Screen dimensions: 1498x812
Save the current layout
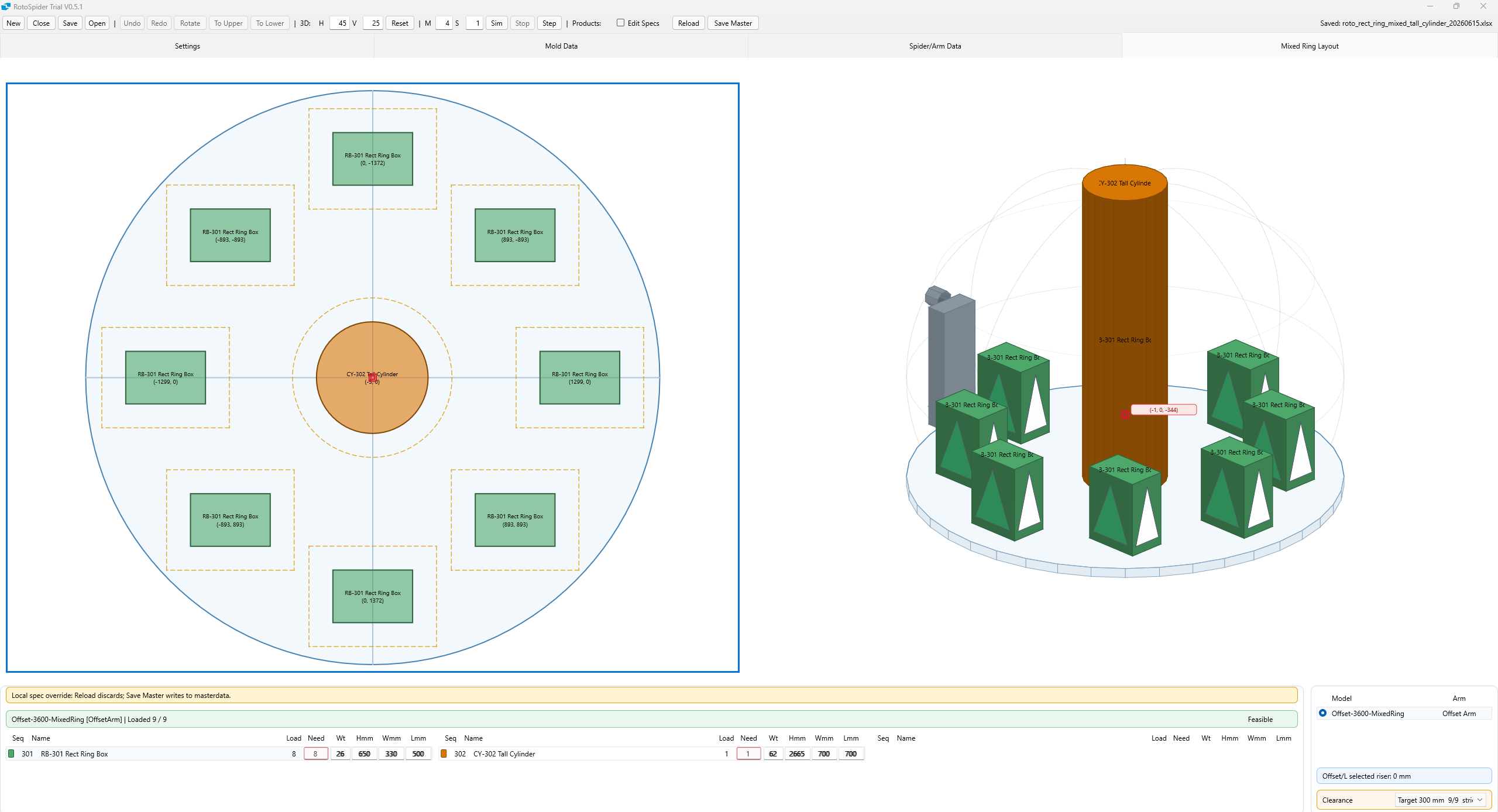pyautogui.click(x=70, y=23)
